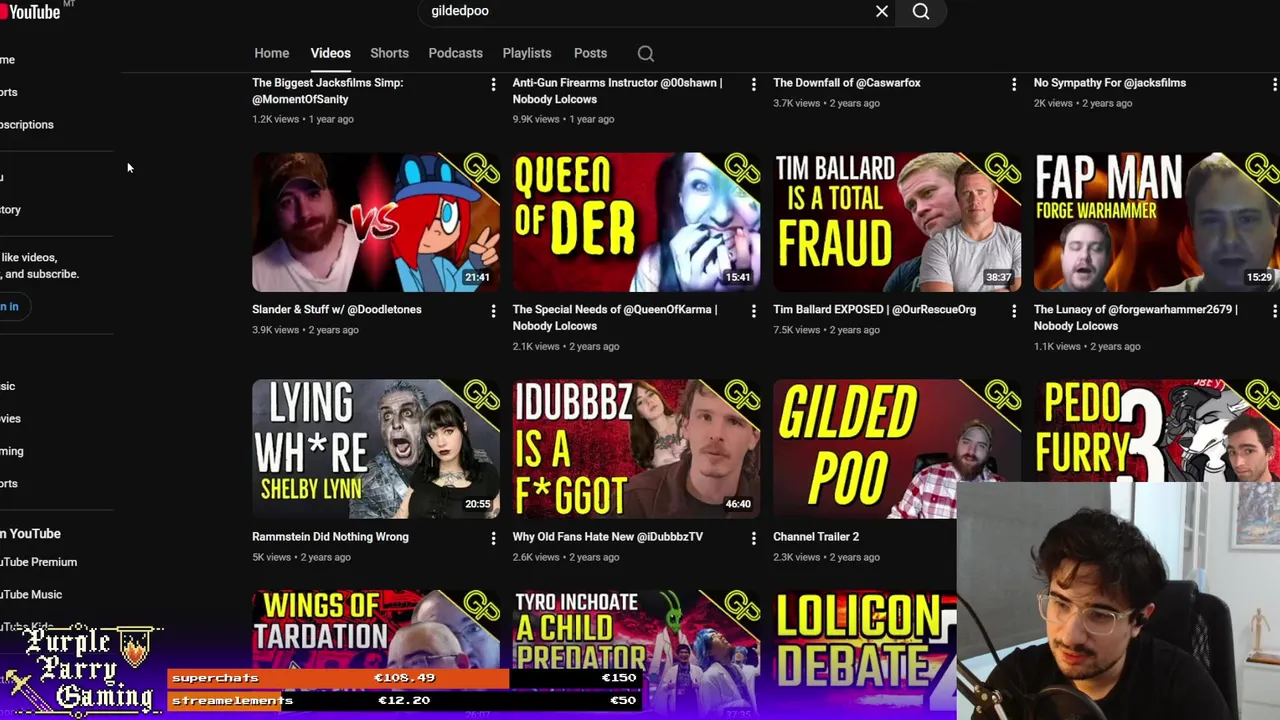Open title link Why Old Fans Hate New @iDubbbzTV

(608, 537)
